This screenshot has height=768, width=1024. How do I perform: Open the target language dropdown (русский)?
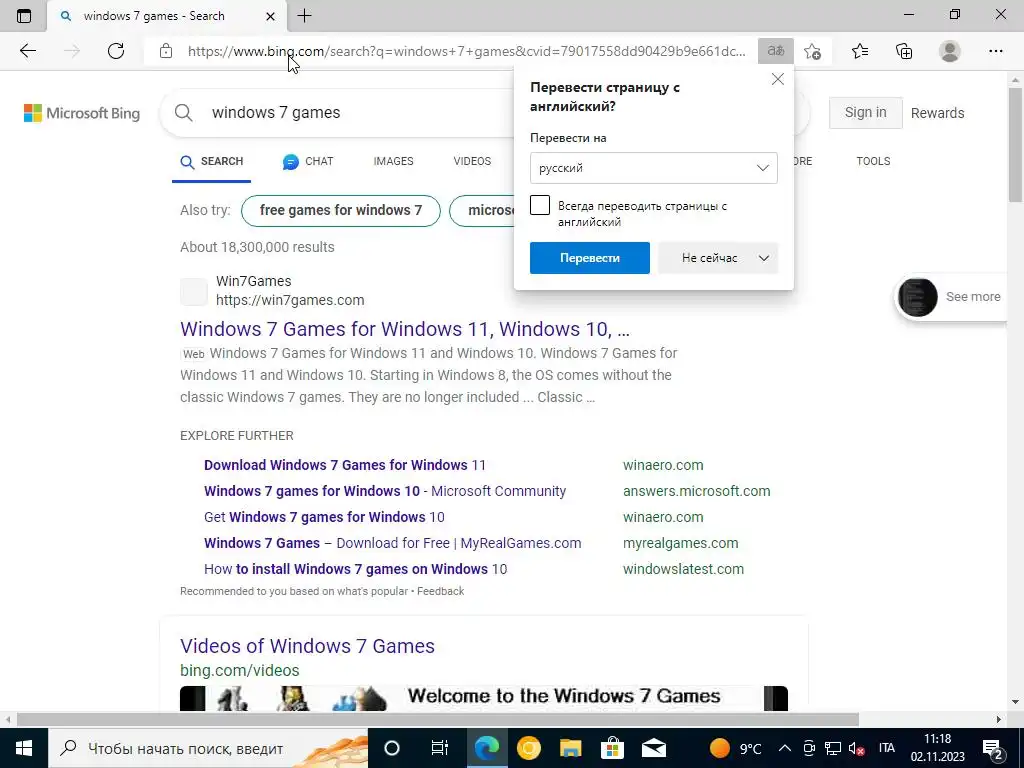click(653, 168)
